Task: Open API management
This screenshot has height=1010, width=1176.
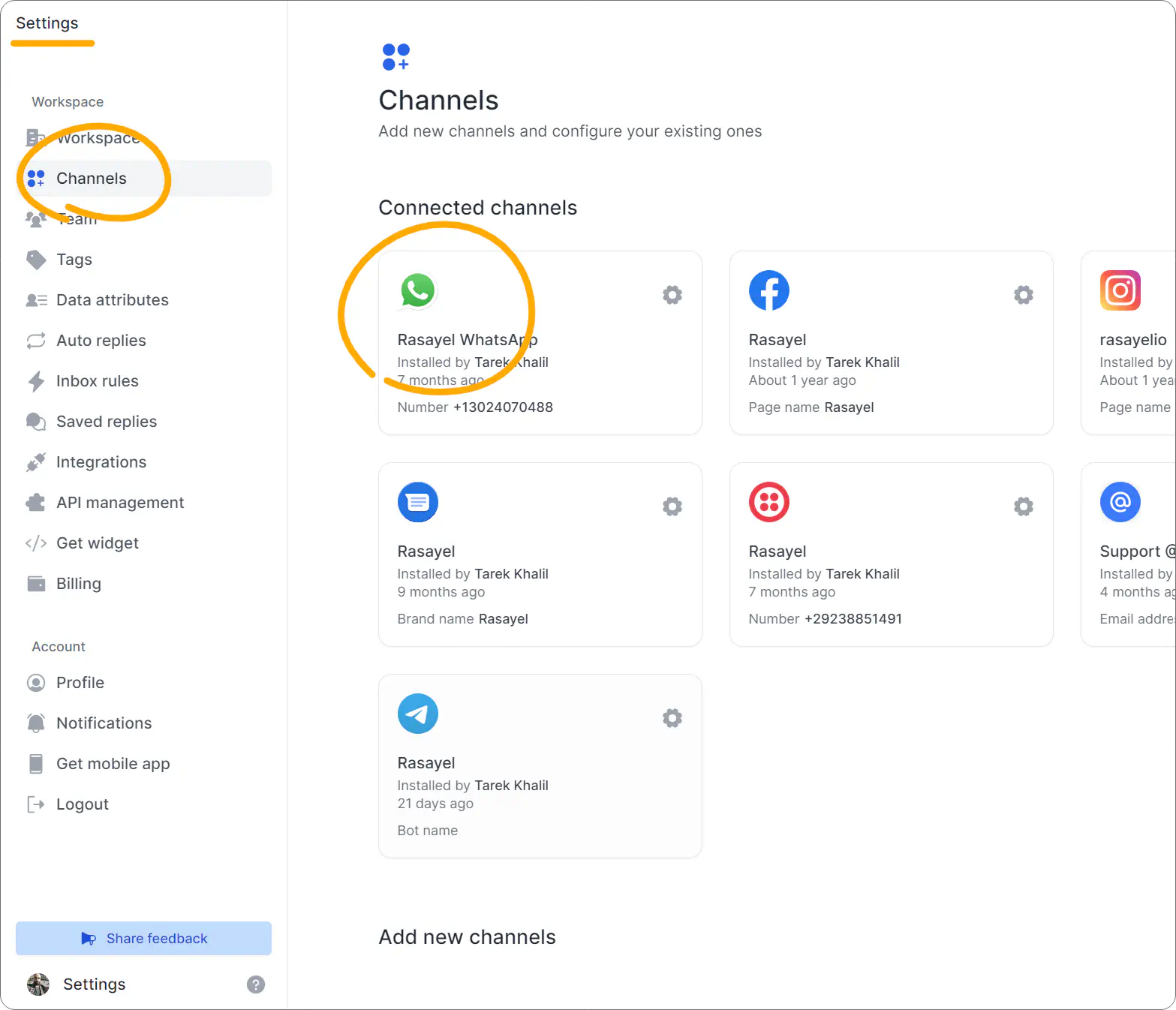Action: click(x=143, y=503)
